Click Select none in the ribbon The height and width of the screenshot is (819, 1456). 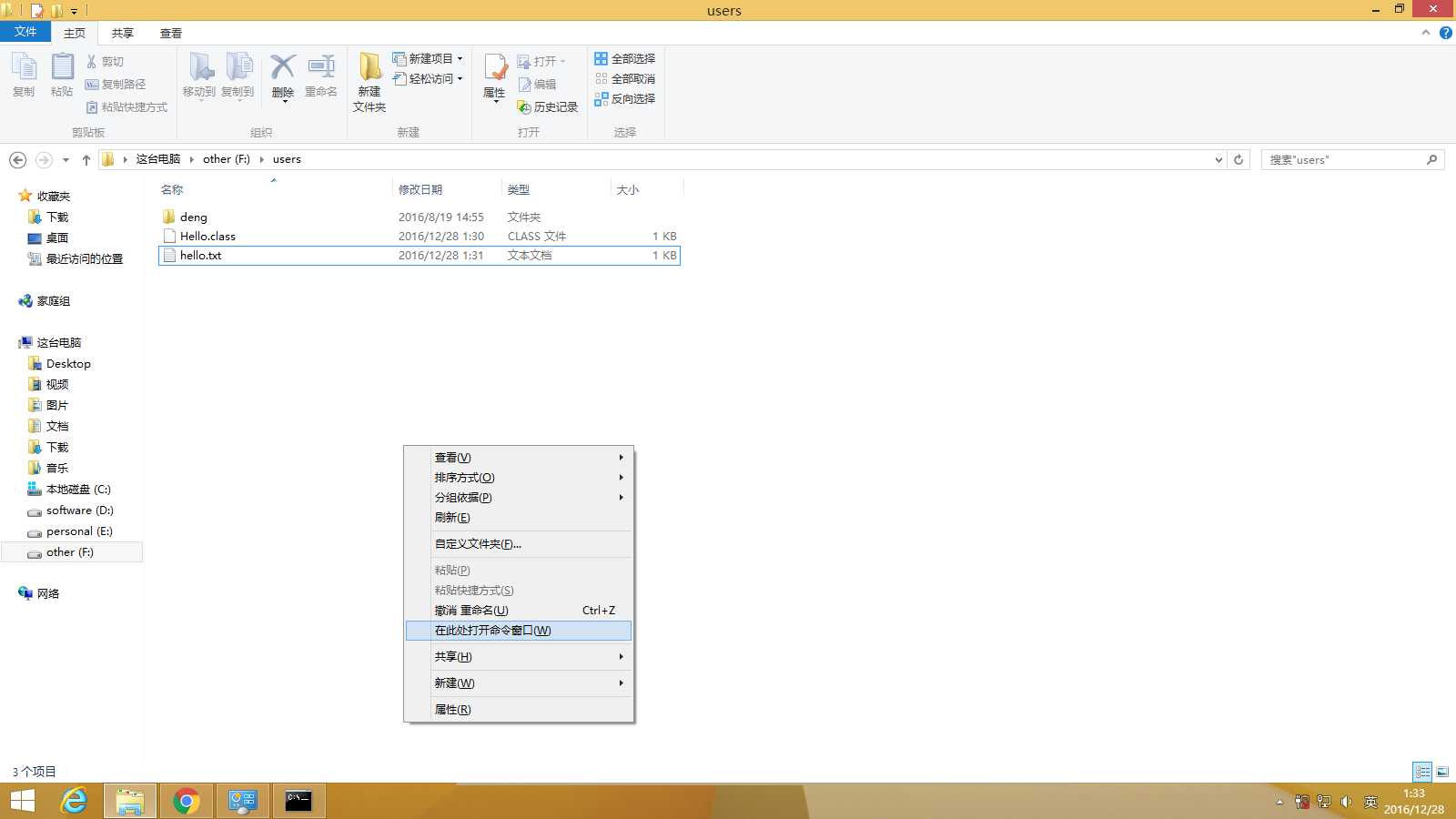click(x=625, y=78)
